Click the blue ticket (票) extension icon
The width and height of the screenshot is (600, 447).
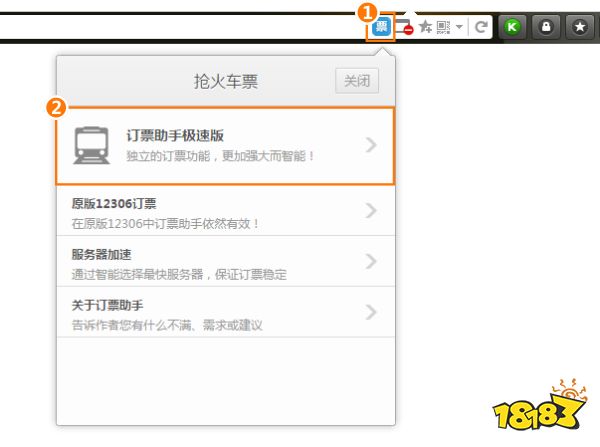(381, 28)
